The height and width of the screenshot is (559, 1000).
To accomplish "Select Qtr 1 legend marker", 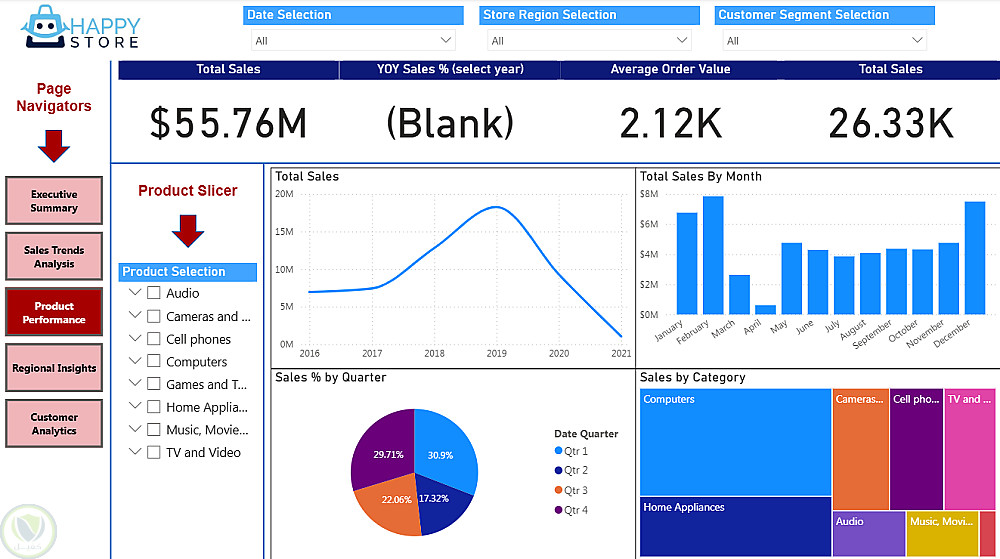I will 559,451.
